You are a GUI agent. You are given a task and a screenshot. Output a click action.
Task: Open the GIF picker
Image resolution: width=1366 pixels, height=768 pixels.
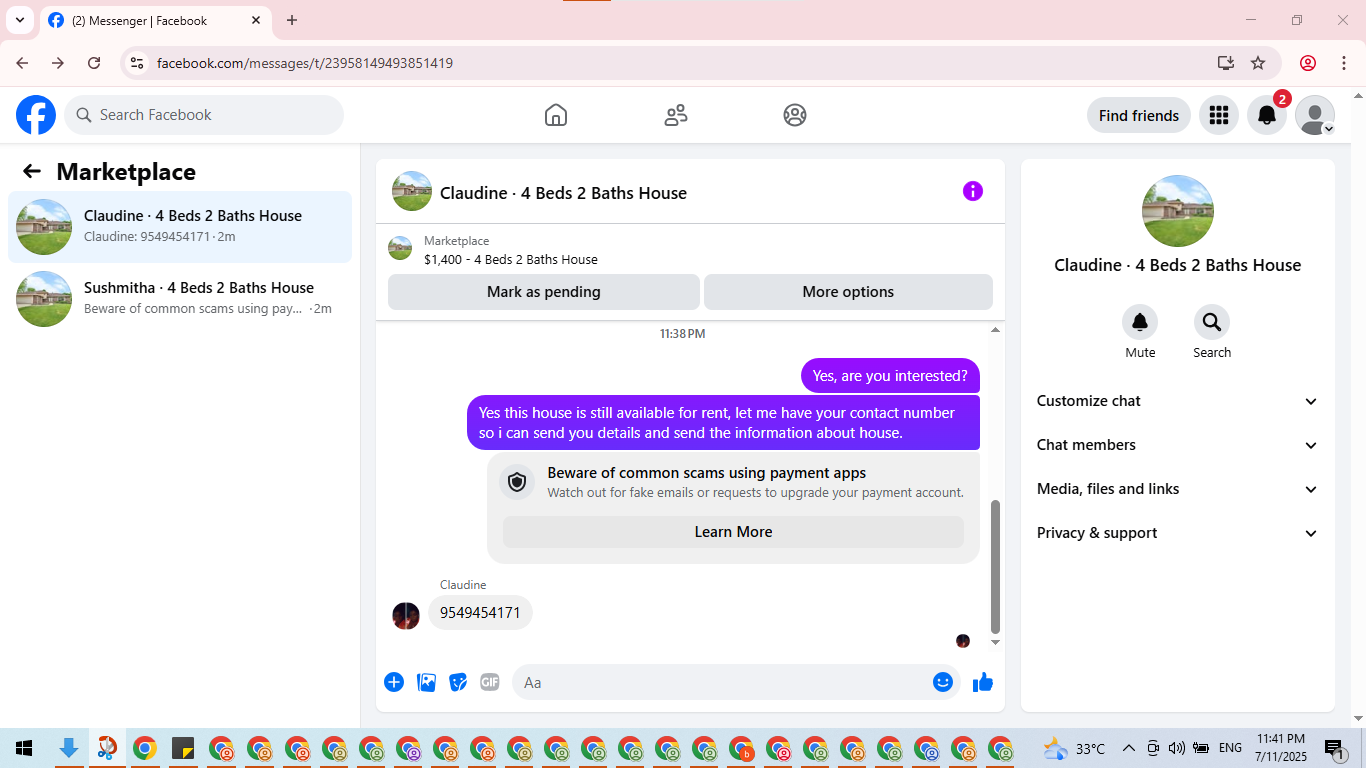(x=490, y=682)
